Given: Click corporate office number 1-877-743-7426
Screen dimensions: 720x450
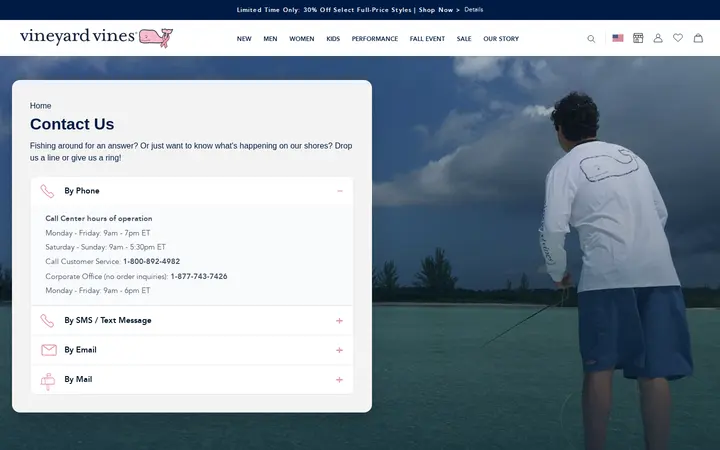Looking at the screenshot, I should (199, 276).
